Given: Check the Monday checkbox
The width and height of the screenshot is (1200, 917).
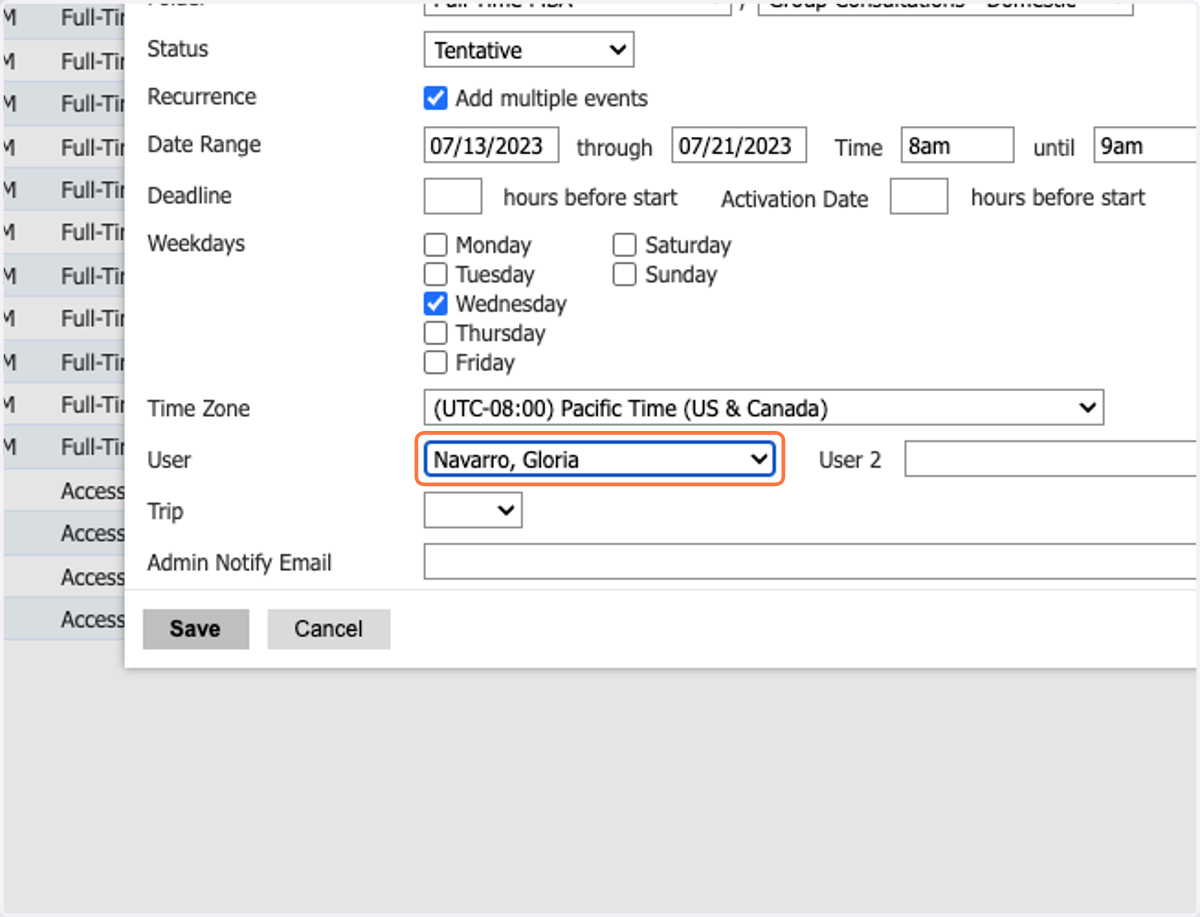Looking at the screenshot, I should [x=435, y=245].
